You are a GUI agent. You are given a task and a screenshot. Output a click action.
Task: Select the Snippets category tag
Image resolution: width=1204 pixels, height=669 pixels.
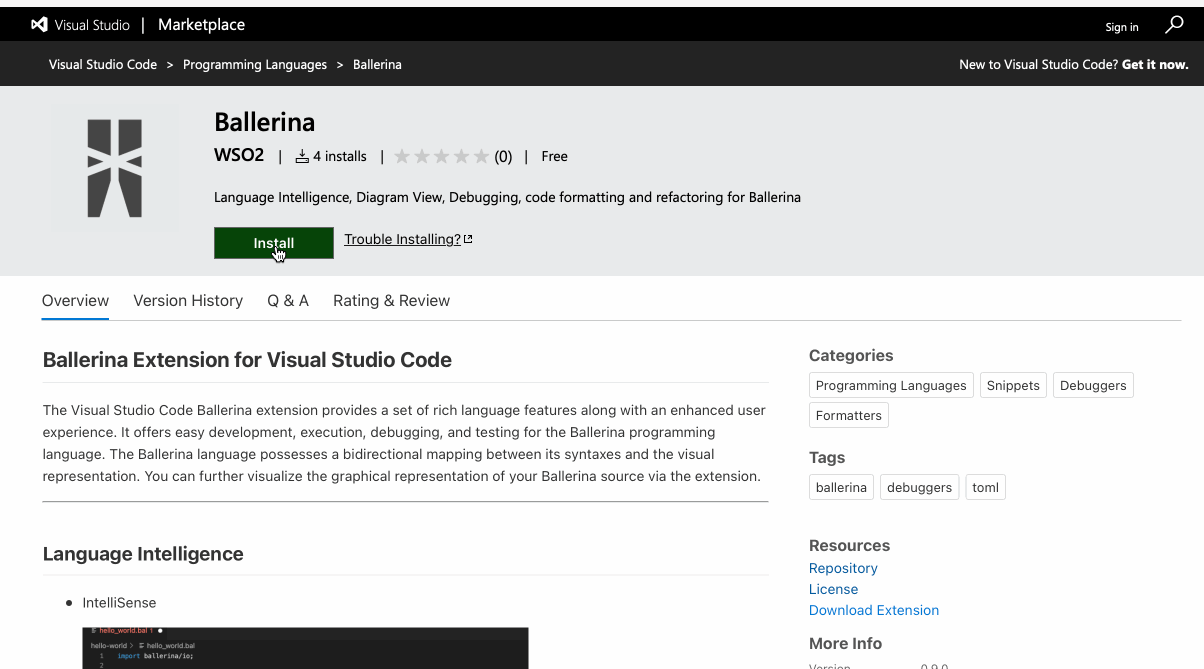(x=1013, y=386)
